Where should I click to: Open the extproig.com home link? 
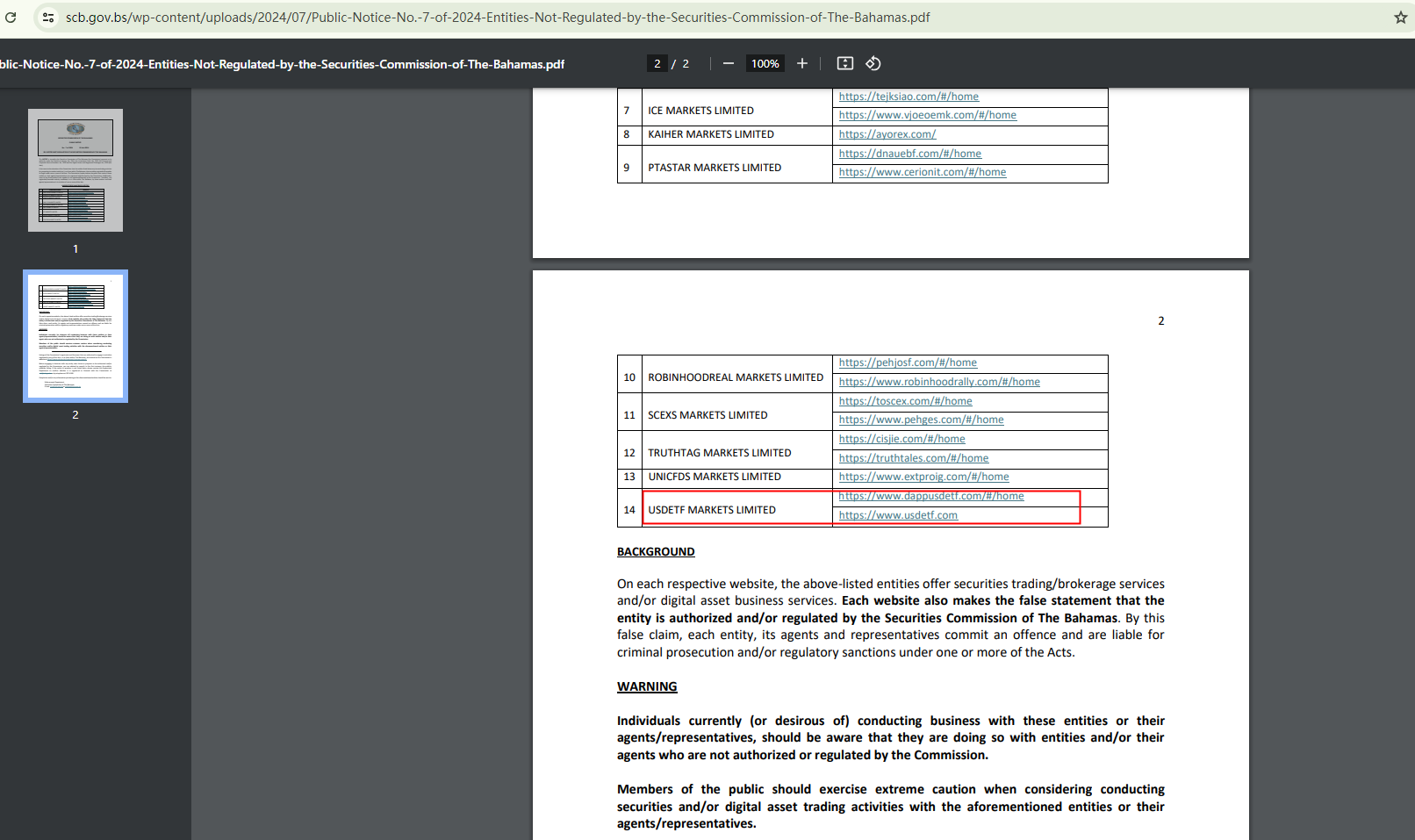pos(923,477)
